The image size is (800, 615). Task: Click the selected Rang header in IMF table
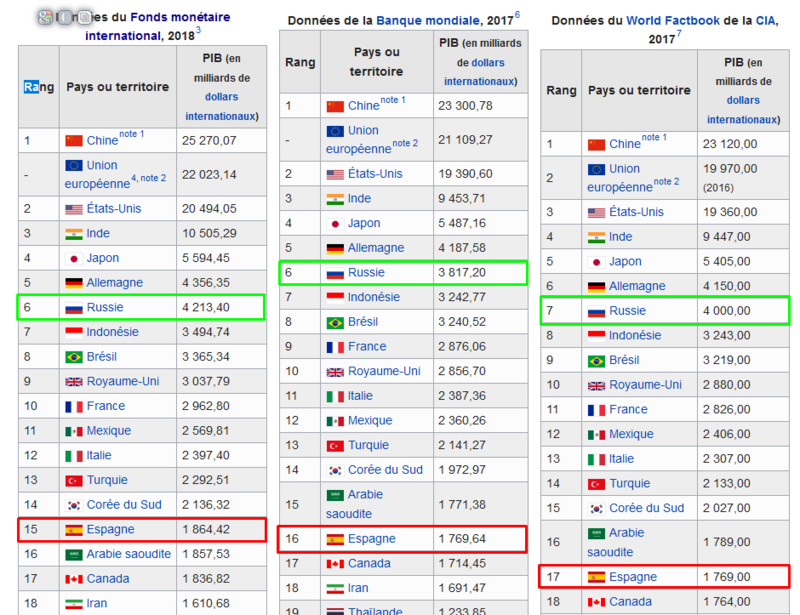[x=39, y=87]
